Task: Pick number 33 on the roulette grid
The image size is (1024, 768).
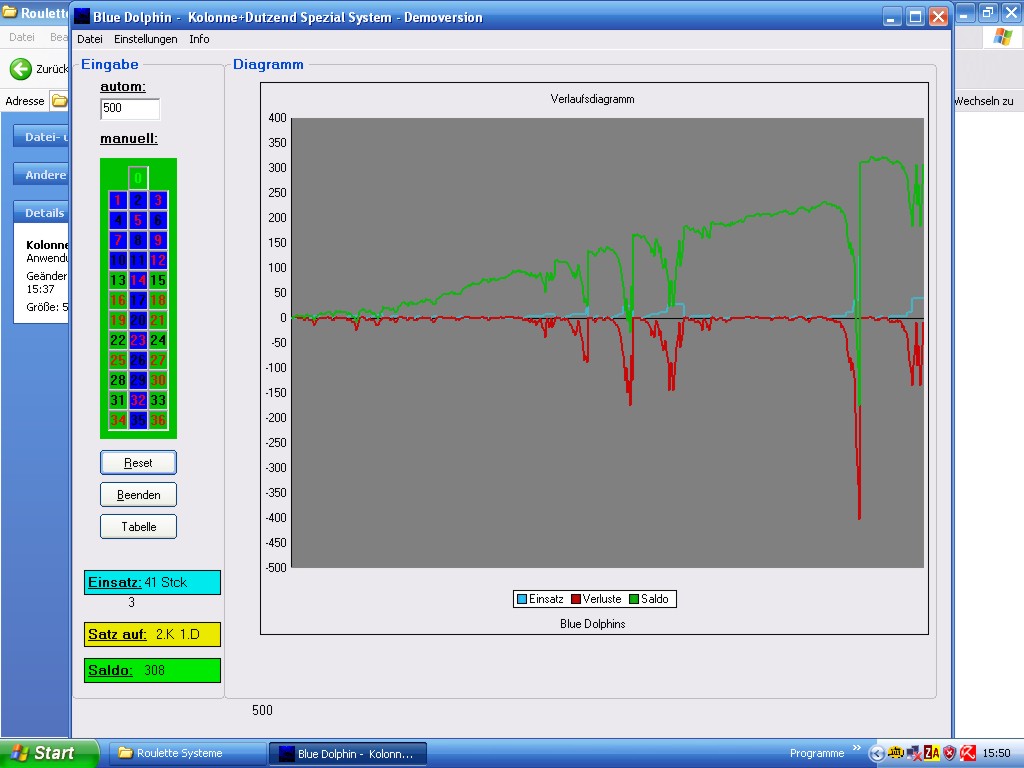Action: coord(158,400)
